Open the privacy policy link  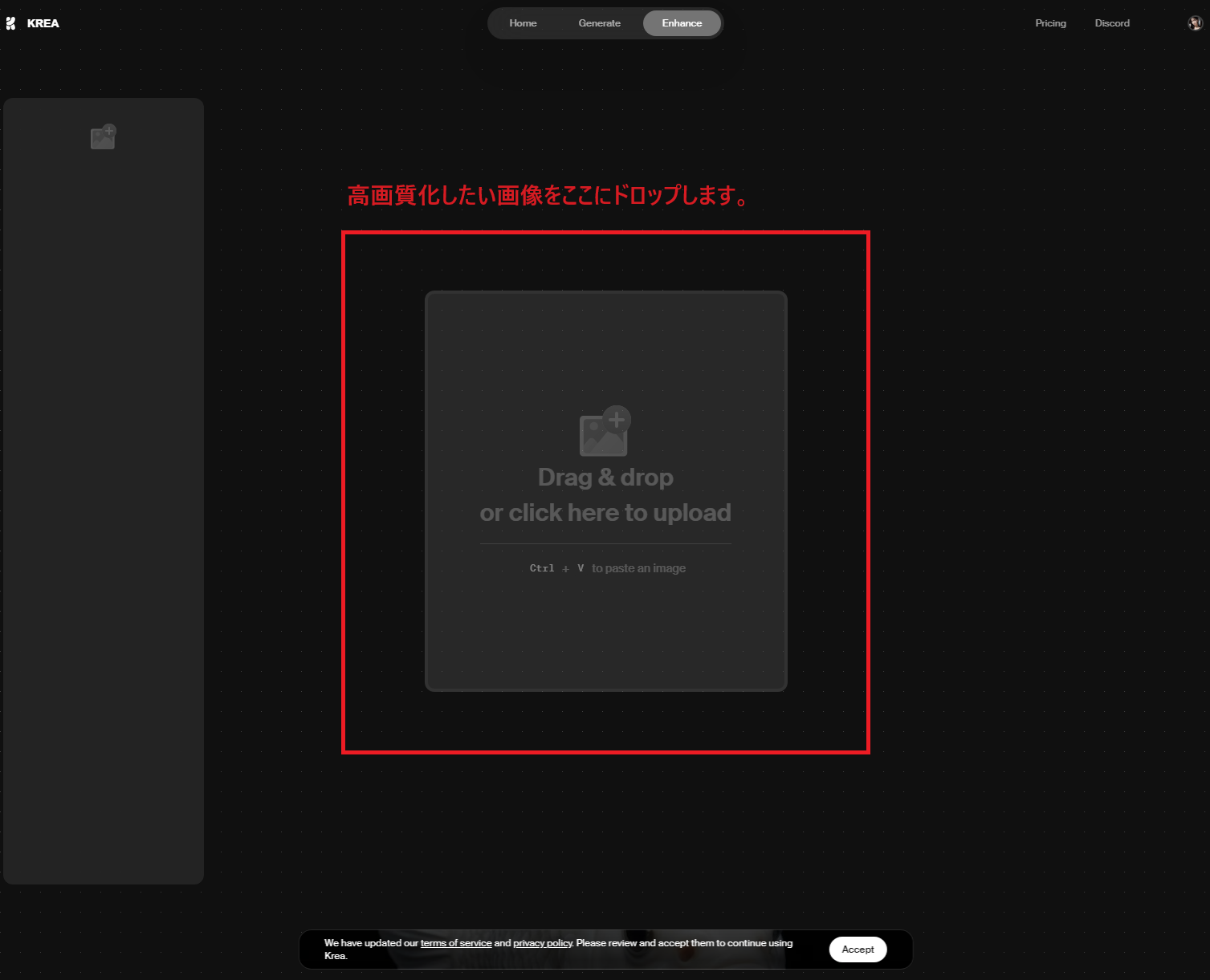tap(543, 943)
